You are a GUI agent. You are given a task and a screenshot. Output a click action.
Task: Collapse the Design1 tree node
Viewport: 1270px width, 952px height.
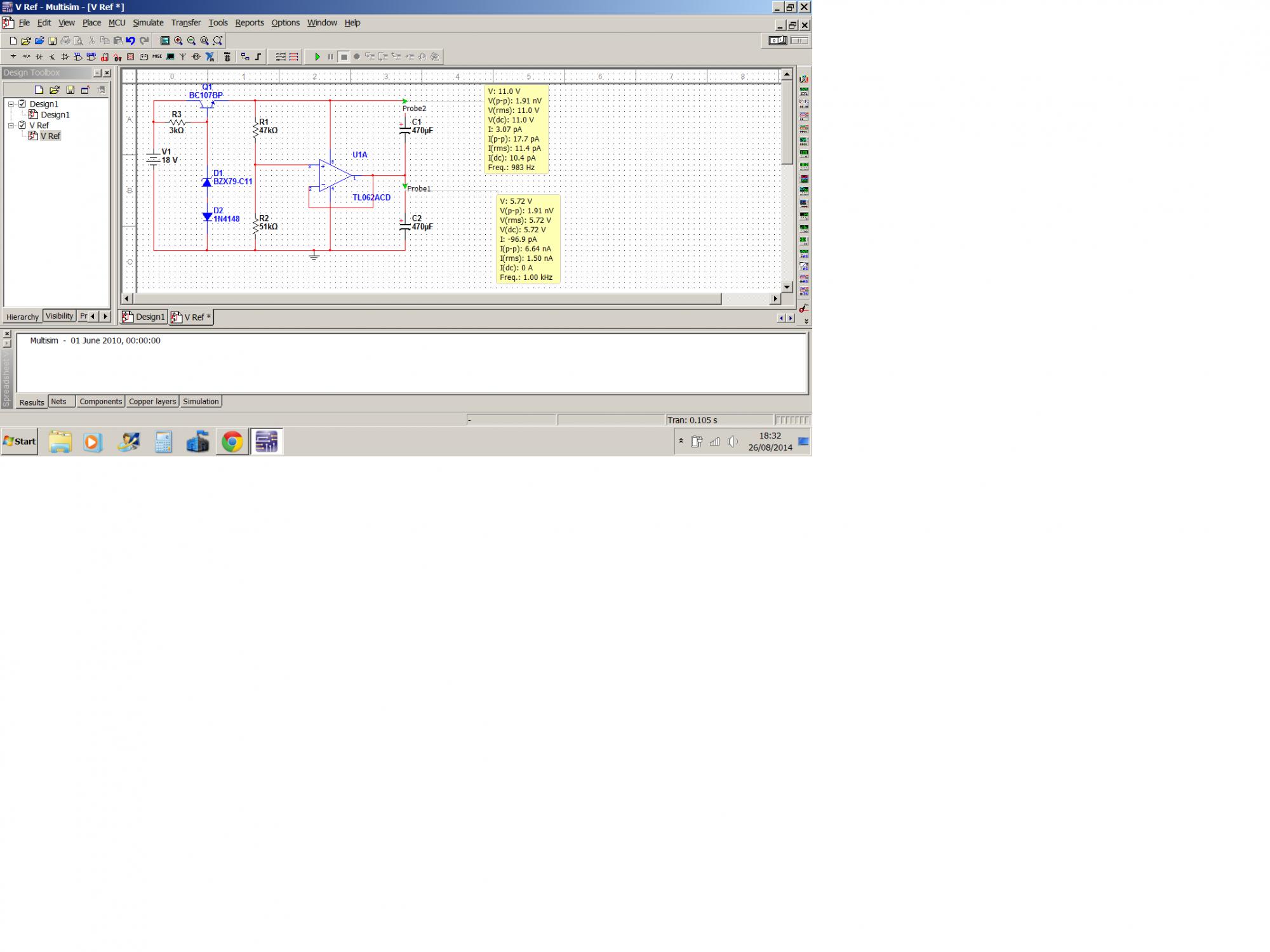coord(11,104)
